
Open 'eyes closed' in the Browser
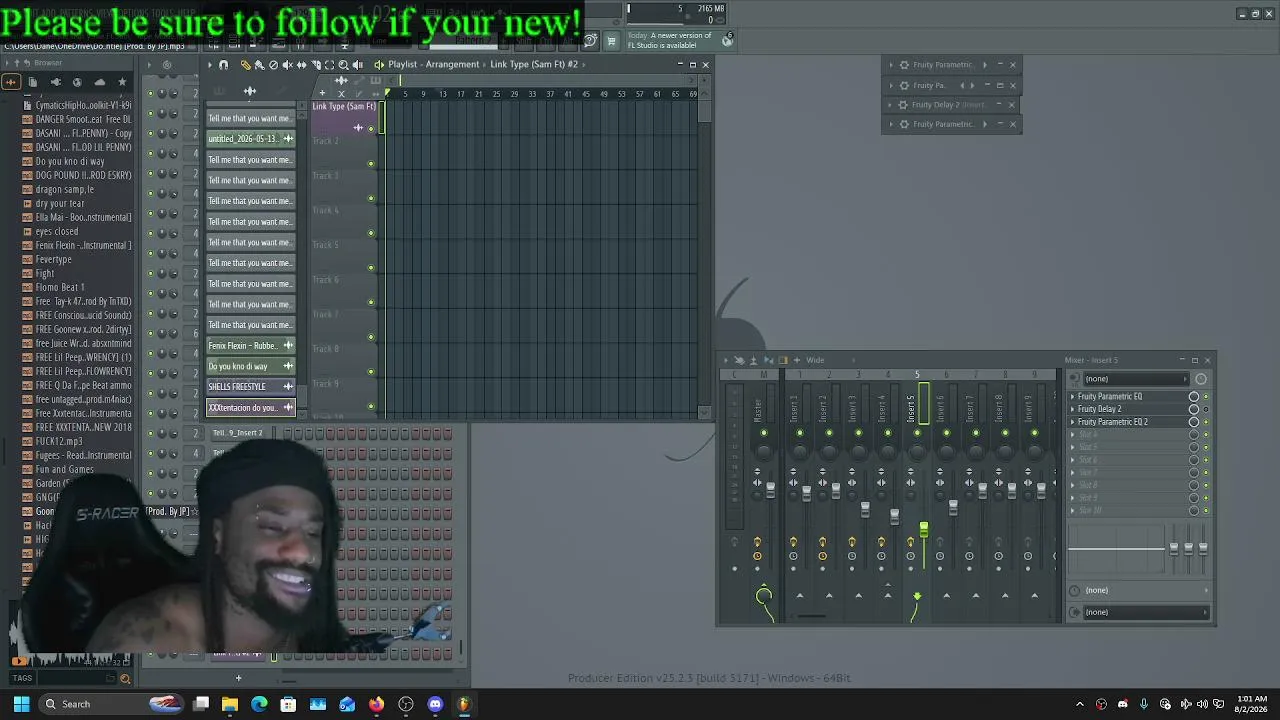coord(57,231)
